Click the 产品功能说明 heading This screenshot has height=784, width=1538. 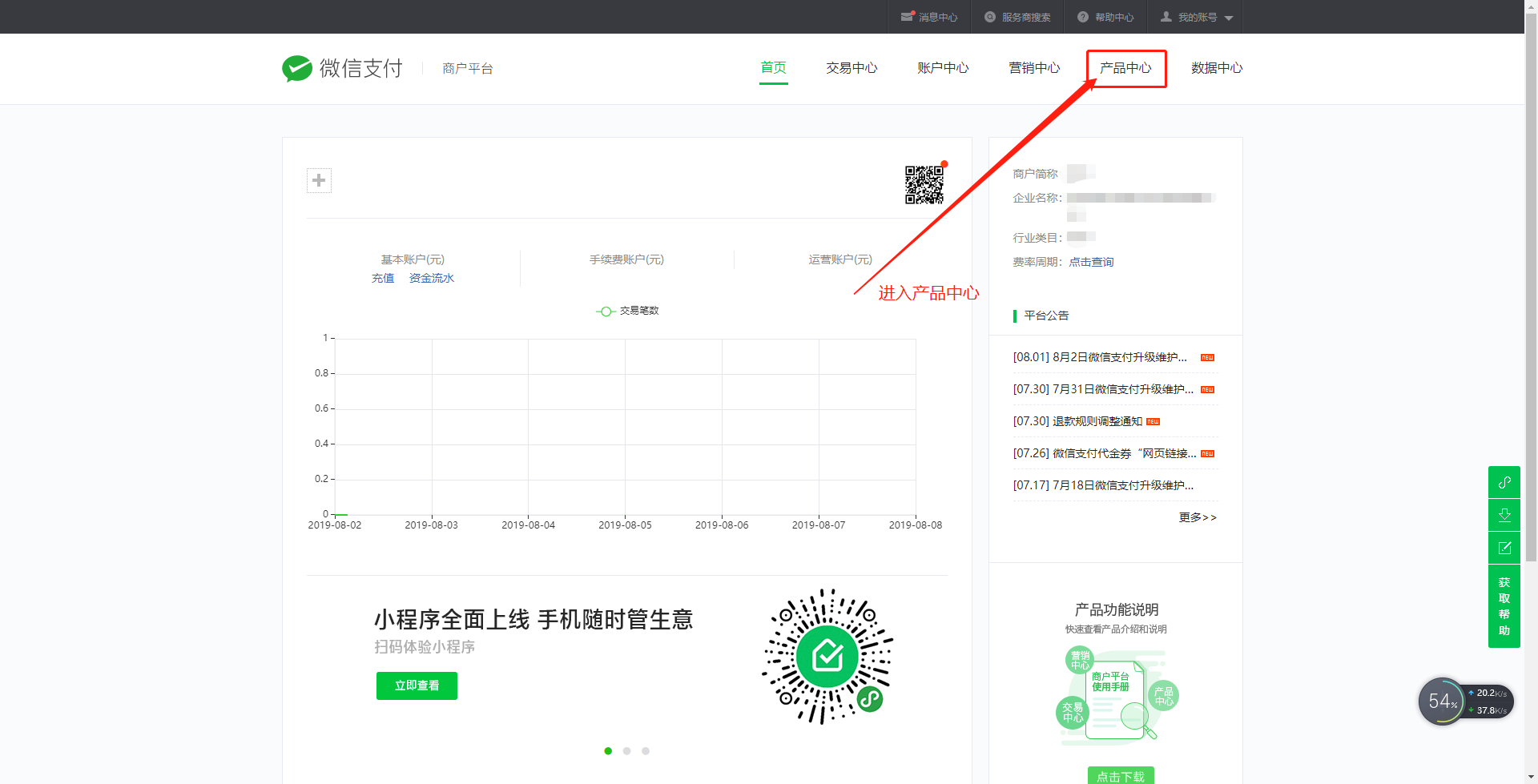point(1117,609)
